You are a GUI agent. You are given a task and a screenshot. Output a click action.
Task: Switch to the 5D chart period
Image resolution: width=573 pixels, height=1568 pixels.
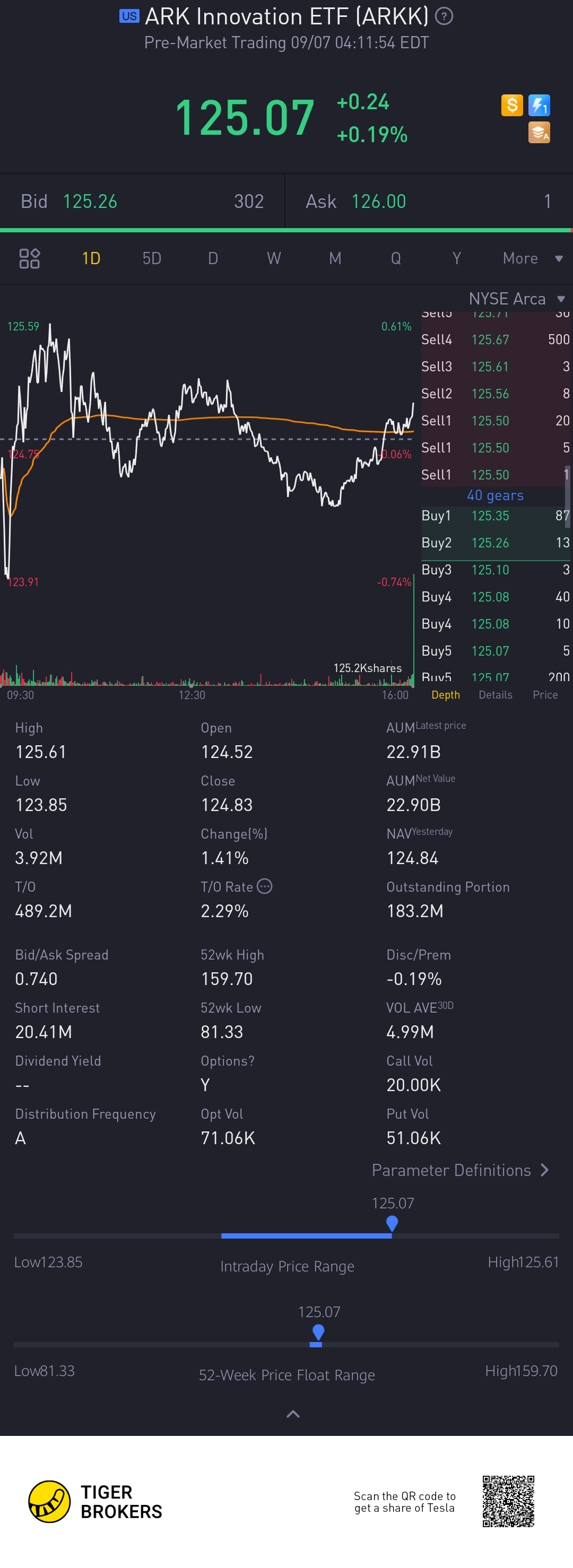pos(152,258)
